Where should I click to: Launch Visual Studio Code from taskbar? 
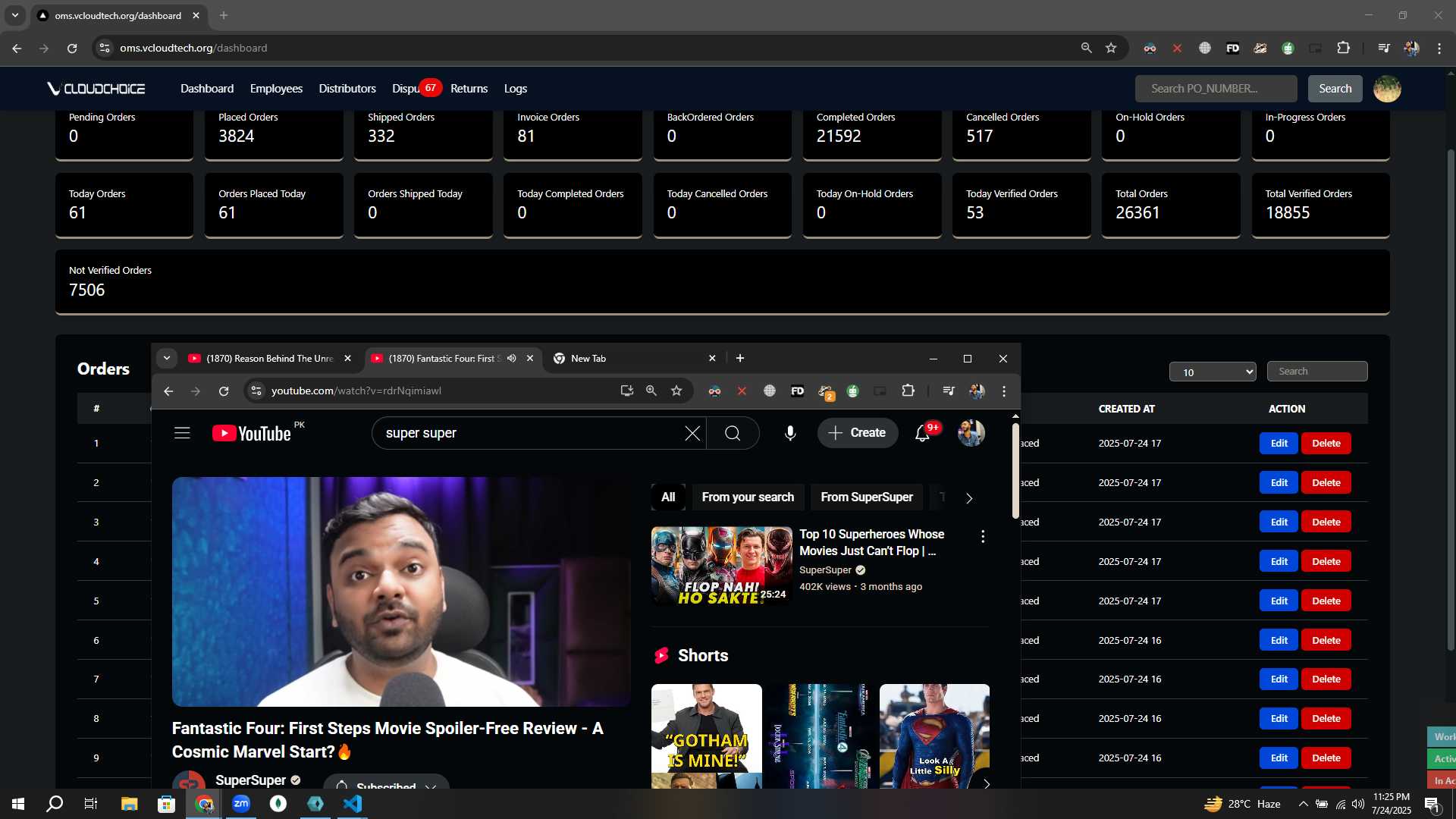pos(353,804)
